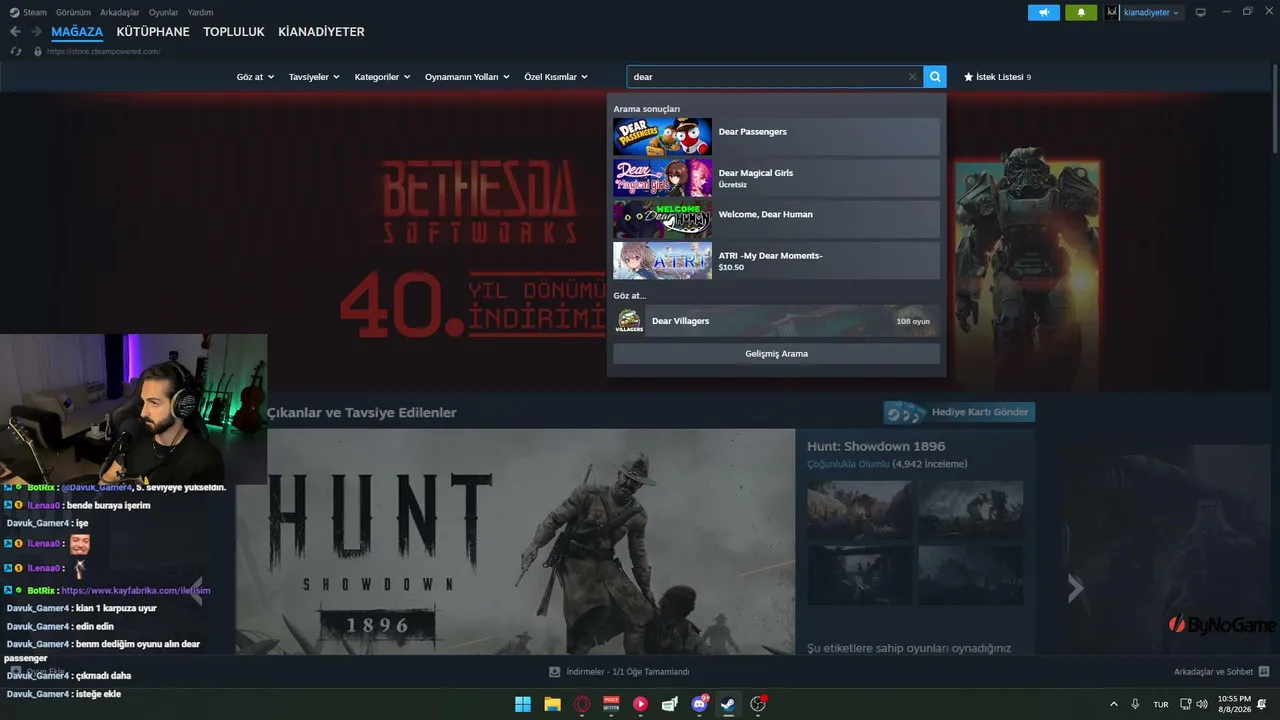
Task: Go forward with the right arrow
Action: point(38,32)
